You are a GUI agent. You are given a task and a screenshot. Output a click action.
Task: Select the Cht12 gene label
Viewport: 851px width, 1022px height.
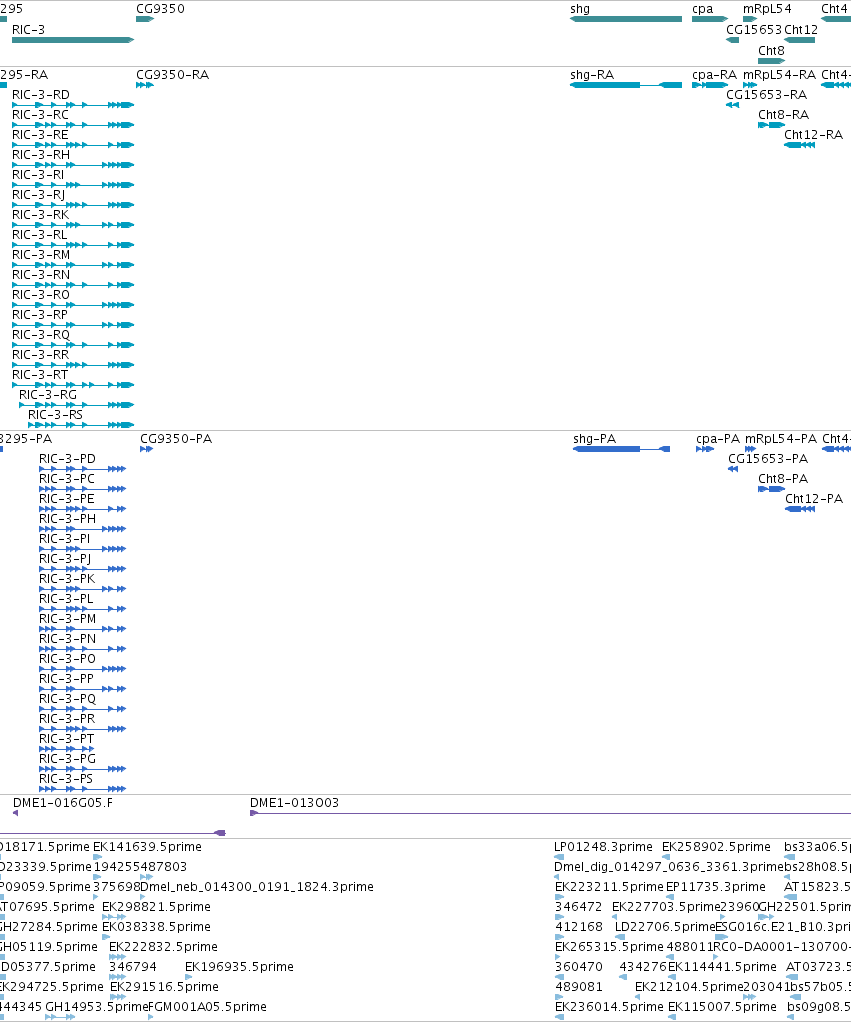(x=801, y=29)
